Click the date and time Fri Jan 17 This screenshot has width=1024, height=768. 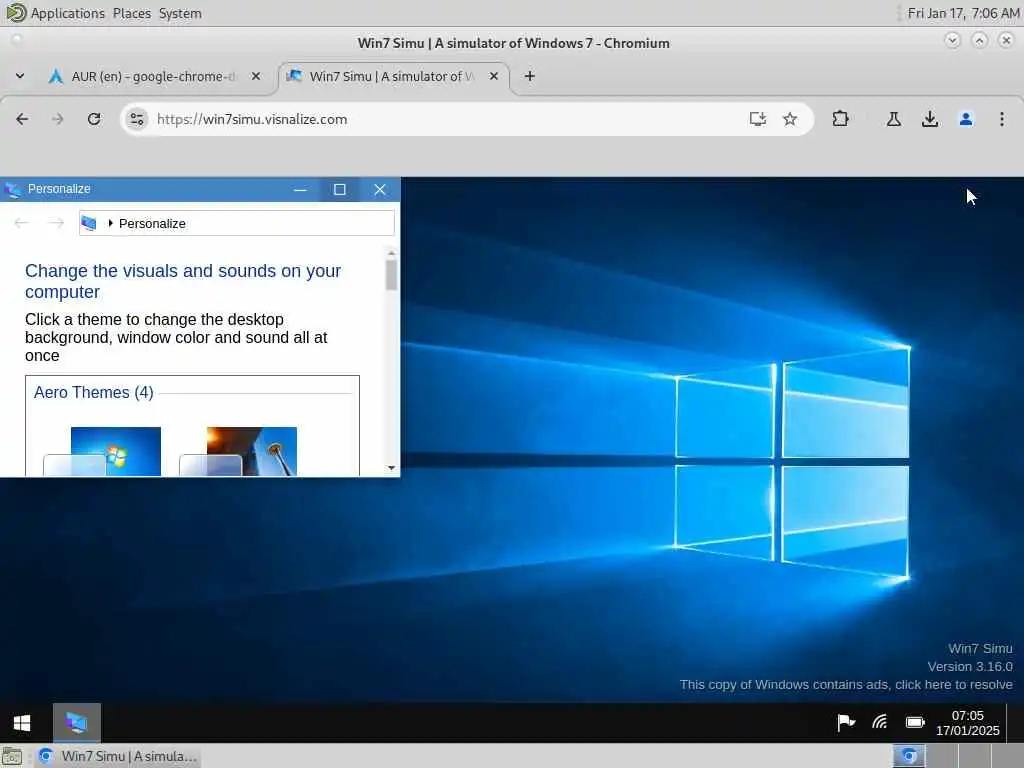click(x=964, y=13)
